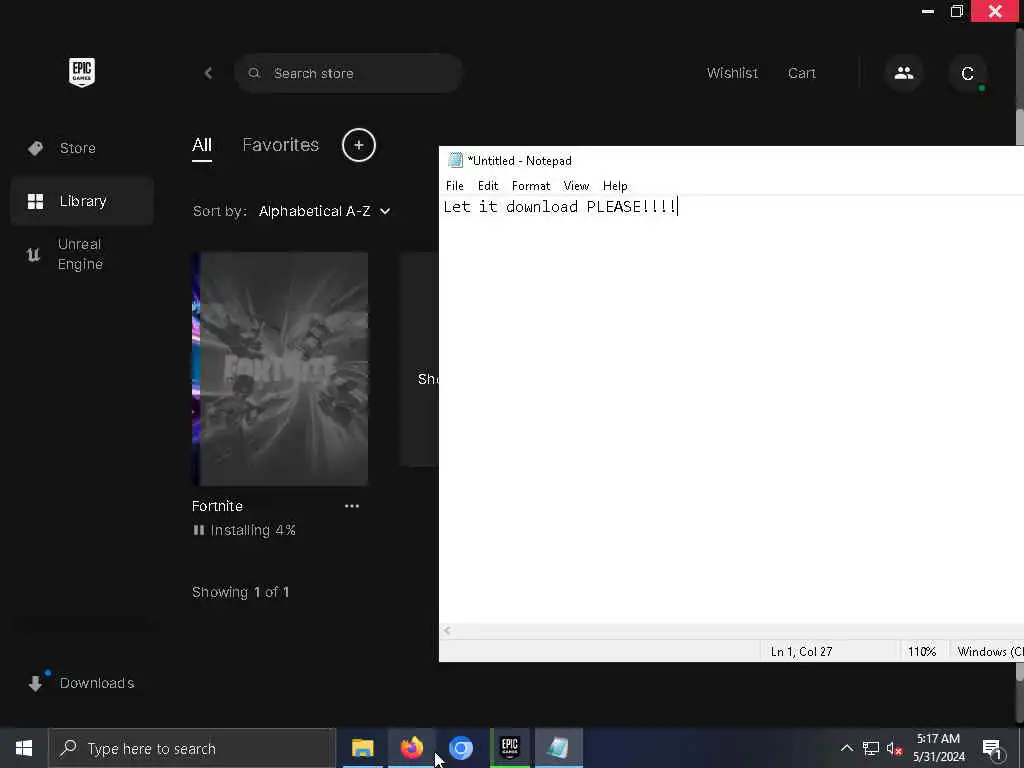1024x768 pixels.
Task: Click the taskbar clock and date
Action: click(x=938, y=748)
